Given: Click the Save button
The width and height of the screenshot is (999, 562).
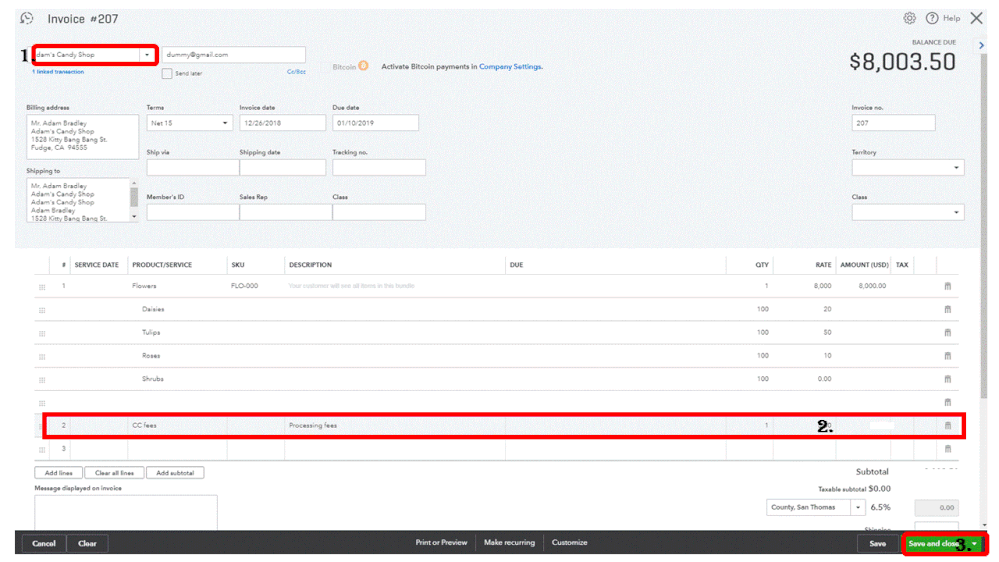Looking at the screenshot, I should [877, 544].
